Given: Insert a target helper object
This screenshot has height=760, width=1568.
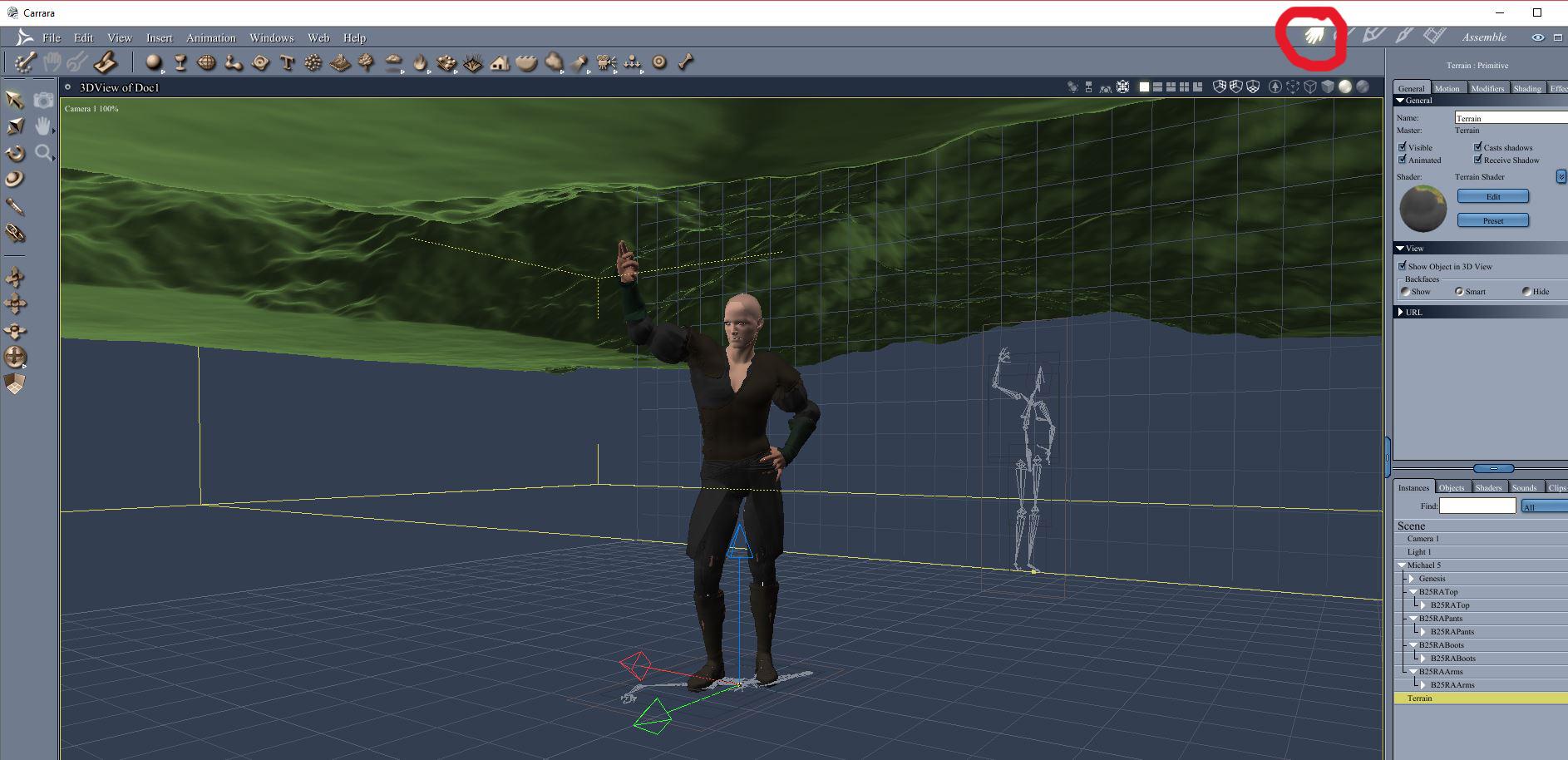Looking at the screenshot, I should click(659, 62).
